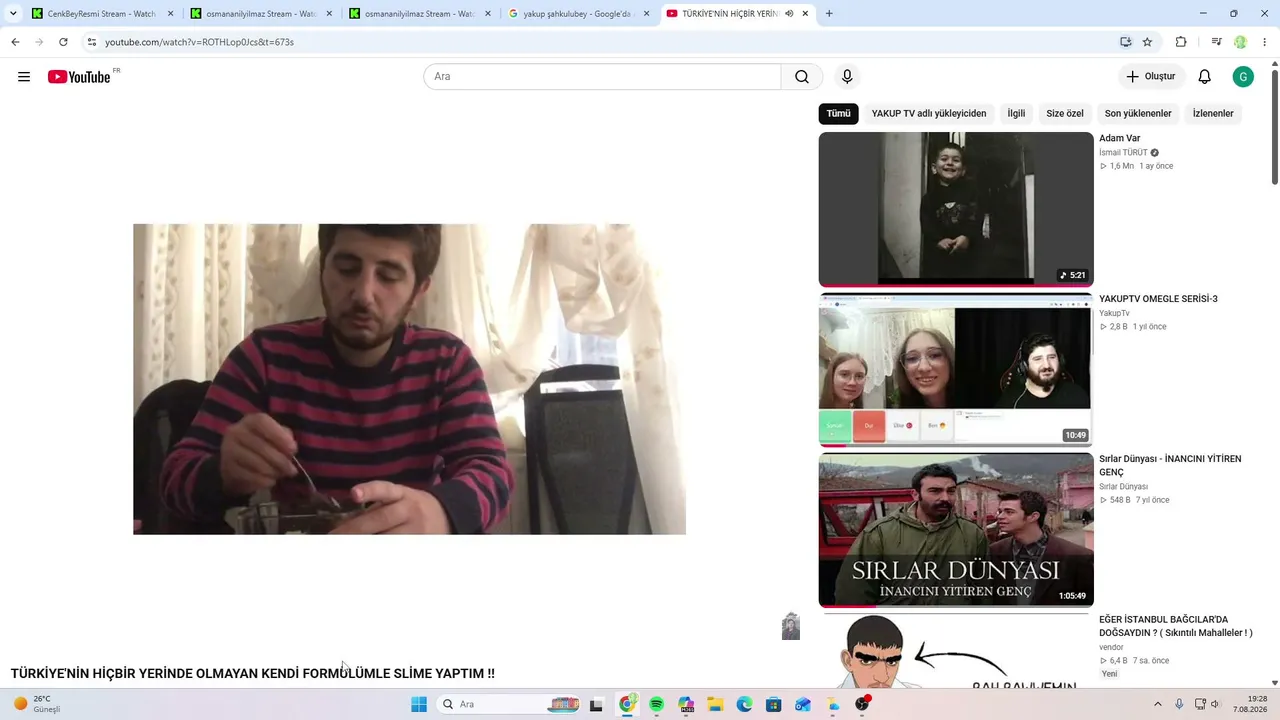Open the clock and date 19:28
The image size is (1280, 720).
click(x=1250, y=704)
